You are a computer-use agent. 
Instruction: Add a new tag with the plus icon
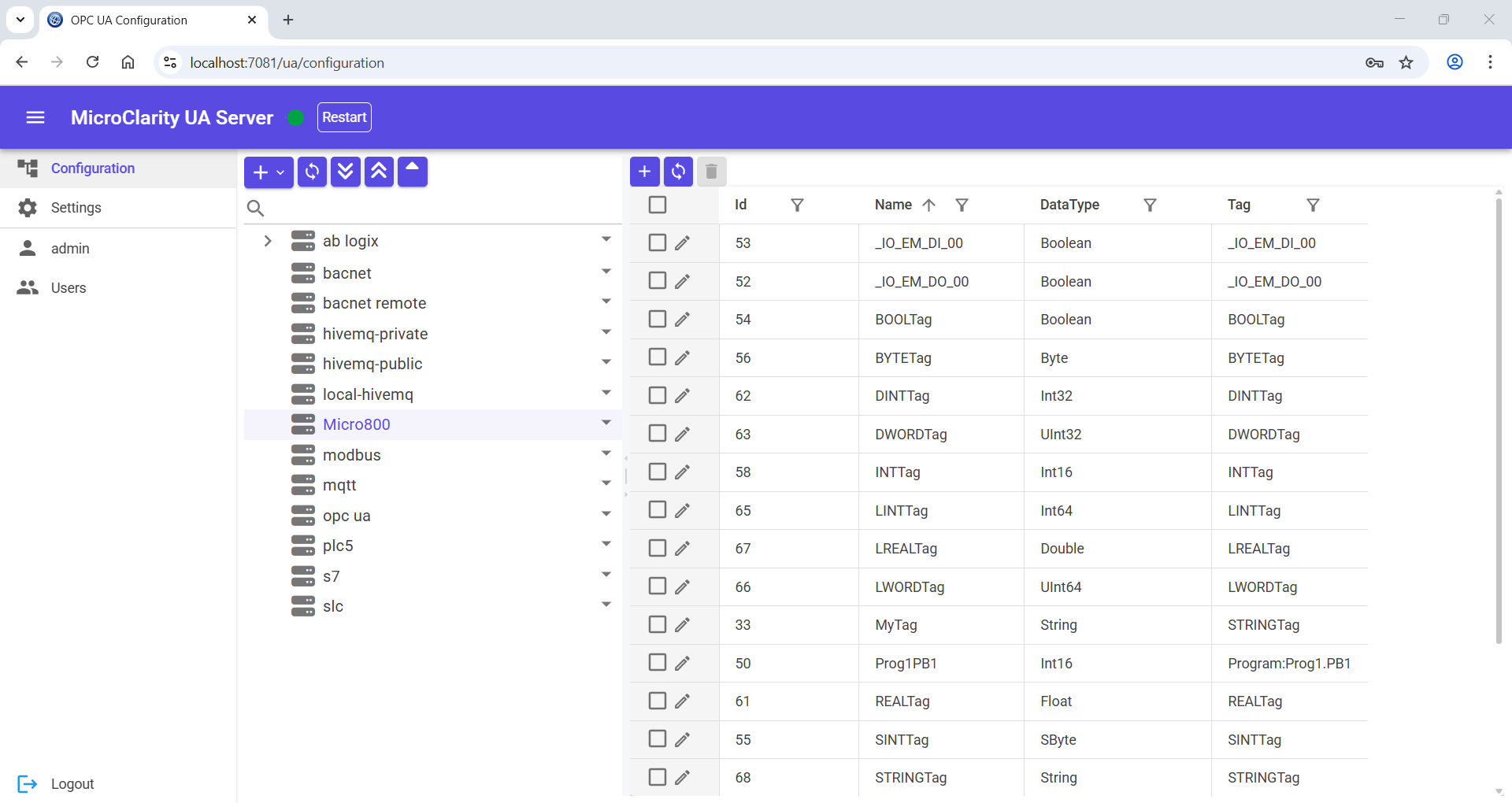(644, 172)
